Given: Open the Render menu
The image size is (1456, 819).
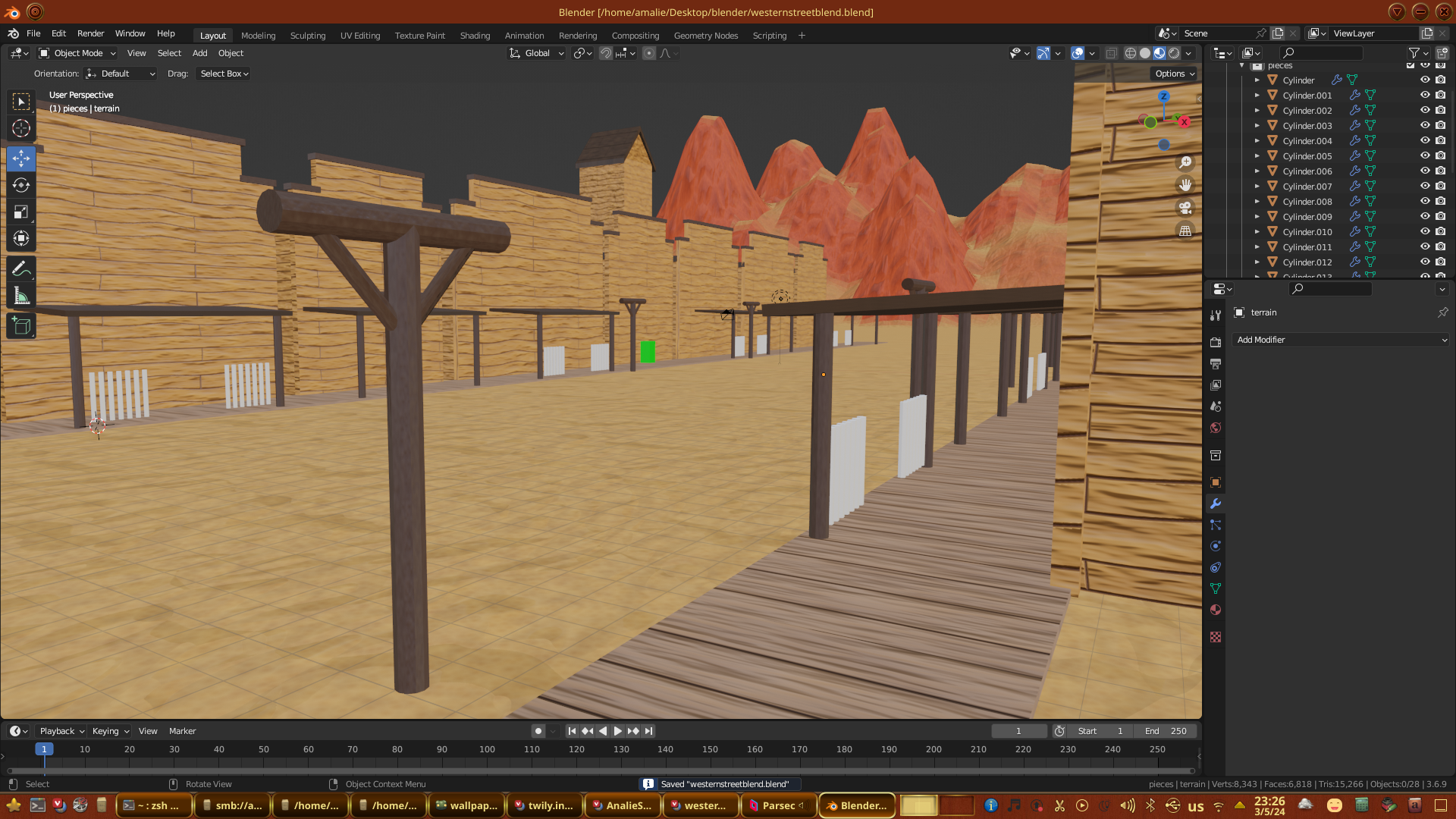Looking at the screenshot, I should click(x=90, y=33).
